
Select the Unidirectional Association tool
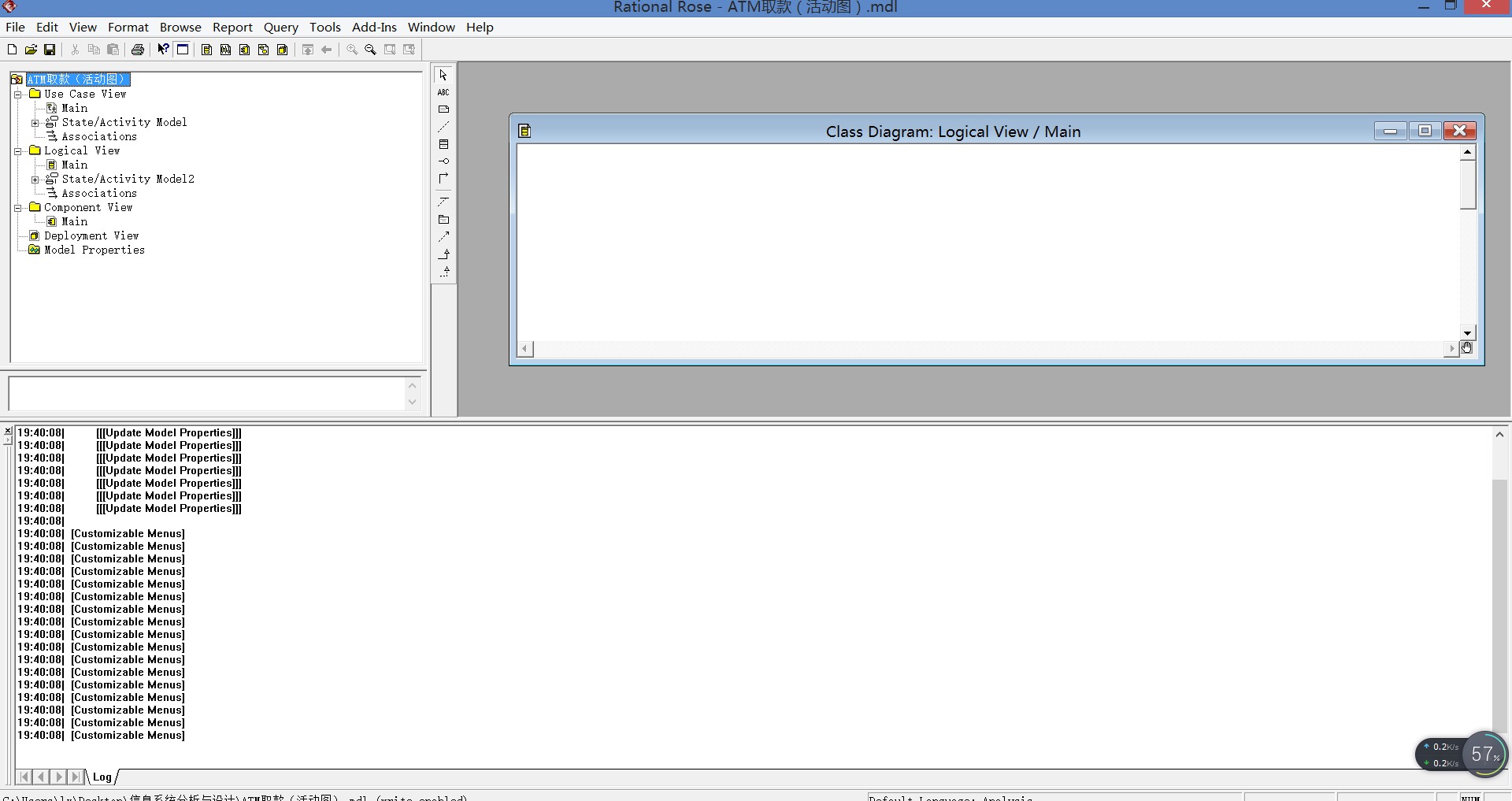(444, 179)
